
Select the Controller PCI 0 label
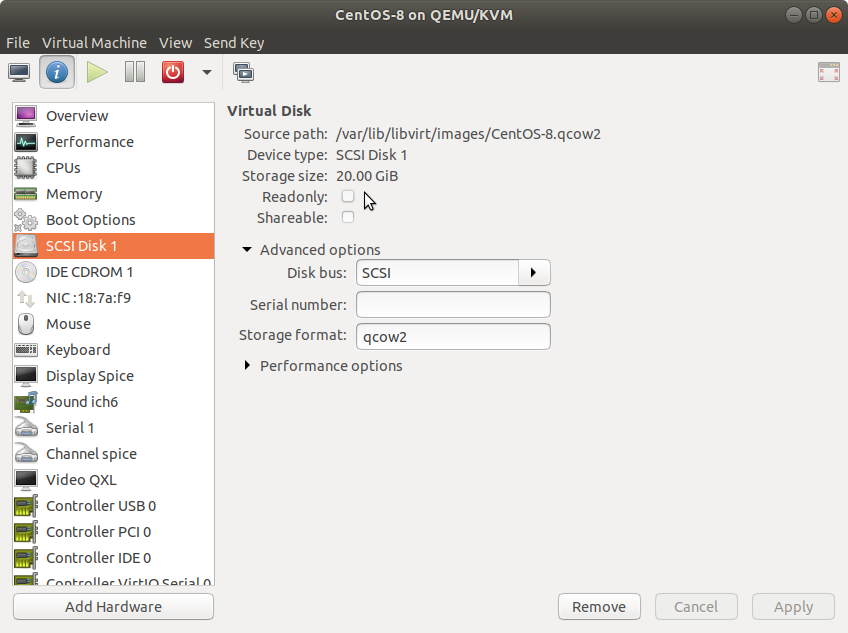[x=98, y=531]
